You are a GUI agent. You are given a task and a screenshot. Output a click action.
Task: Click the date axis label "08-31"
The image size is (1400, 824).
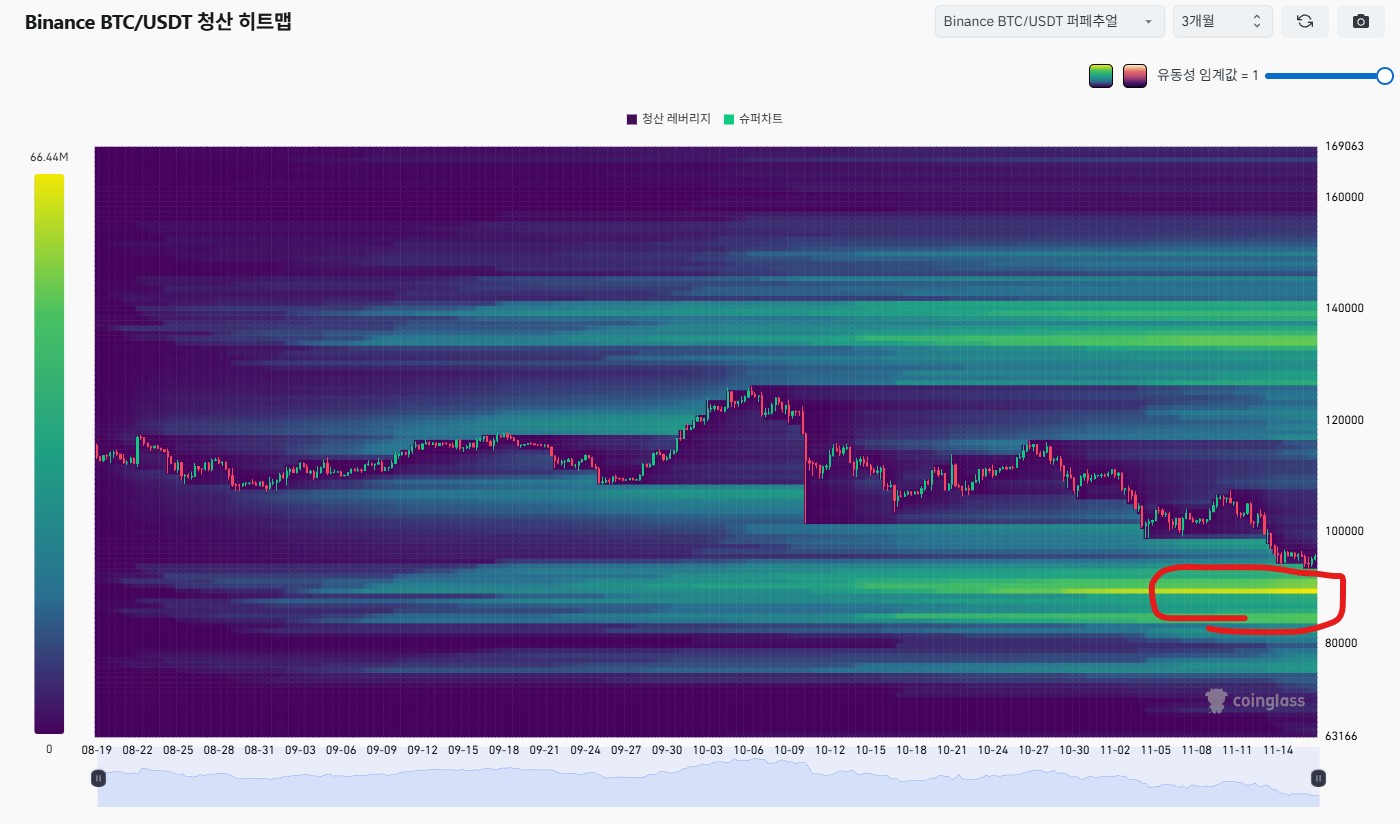coord(259,750)
